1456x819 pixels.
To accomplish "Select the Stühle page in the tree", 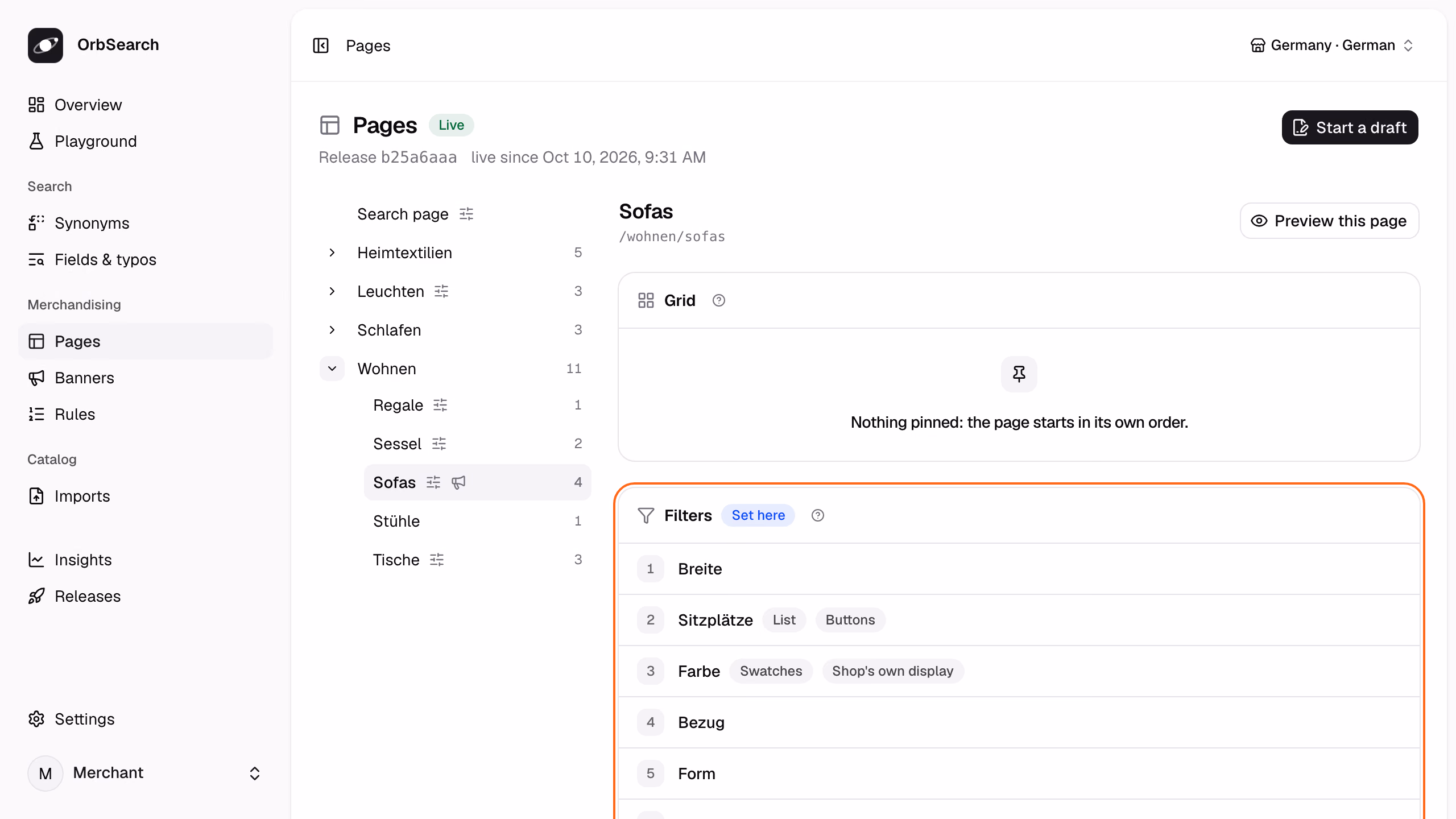I will point(477,521).
